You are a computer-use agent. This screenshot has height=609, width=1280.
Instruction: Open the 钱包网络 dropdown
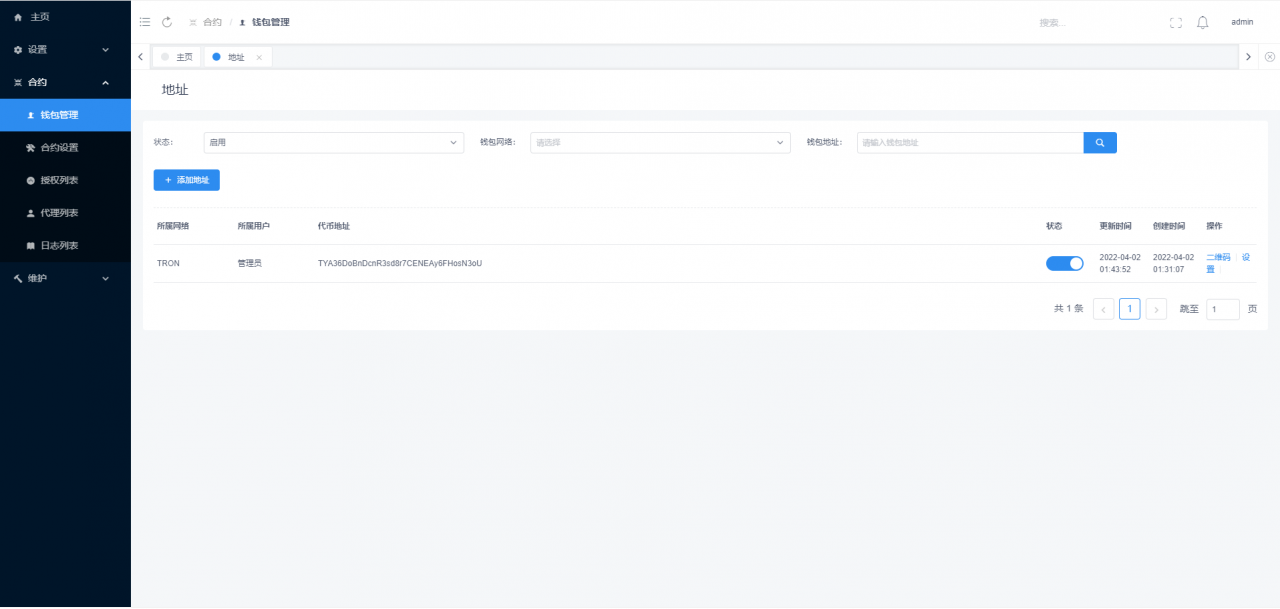pyautogui.click(x=660, y=143)
